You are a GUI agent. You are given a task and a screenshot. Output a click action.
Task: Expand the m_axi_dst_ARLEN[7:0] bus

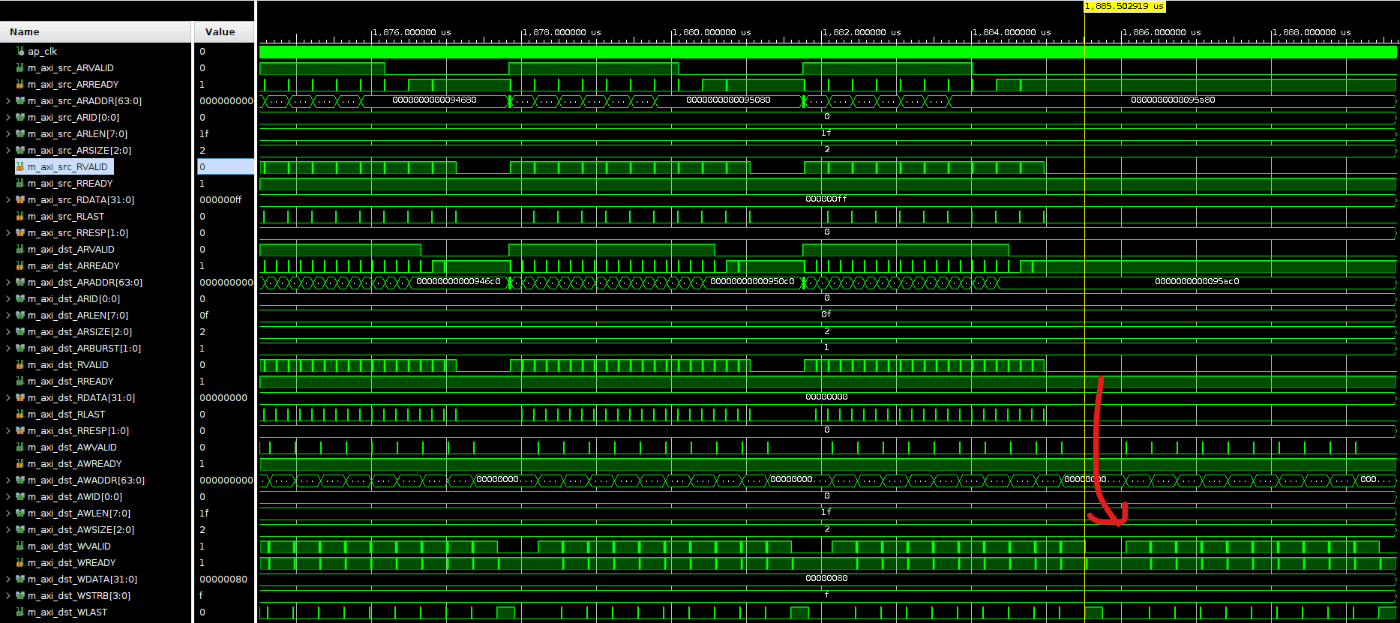tap(9, 315)
